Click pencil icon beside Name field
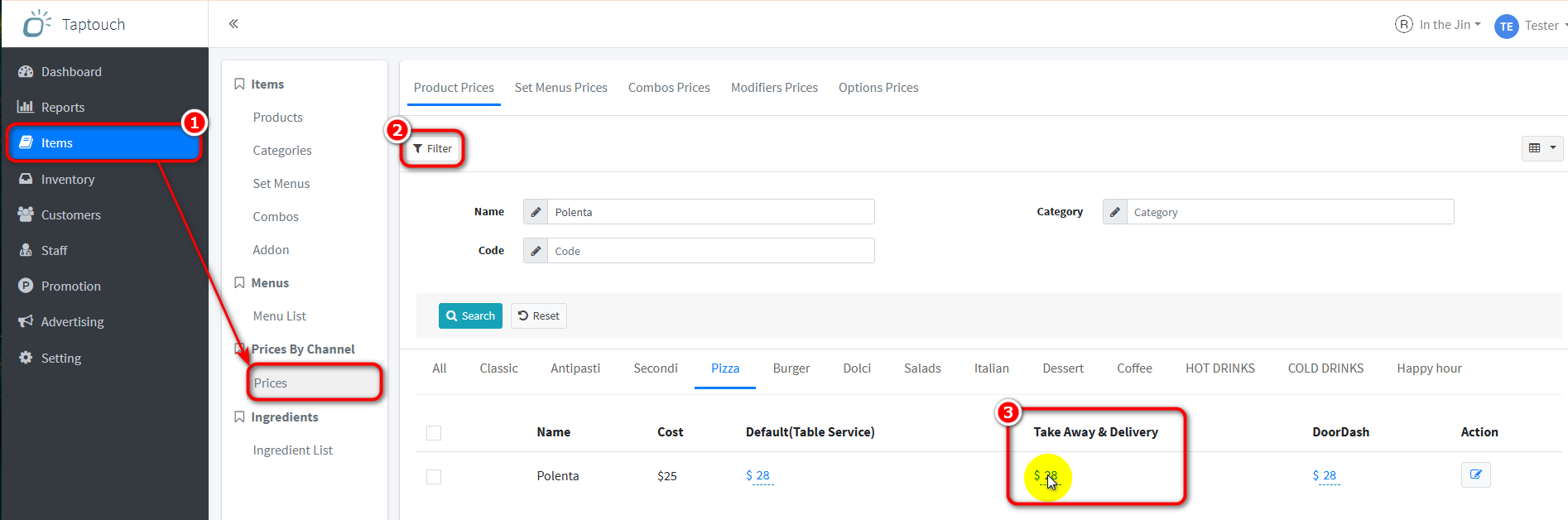Viewport: 1568px width, 520px height. [536, 212]
